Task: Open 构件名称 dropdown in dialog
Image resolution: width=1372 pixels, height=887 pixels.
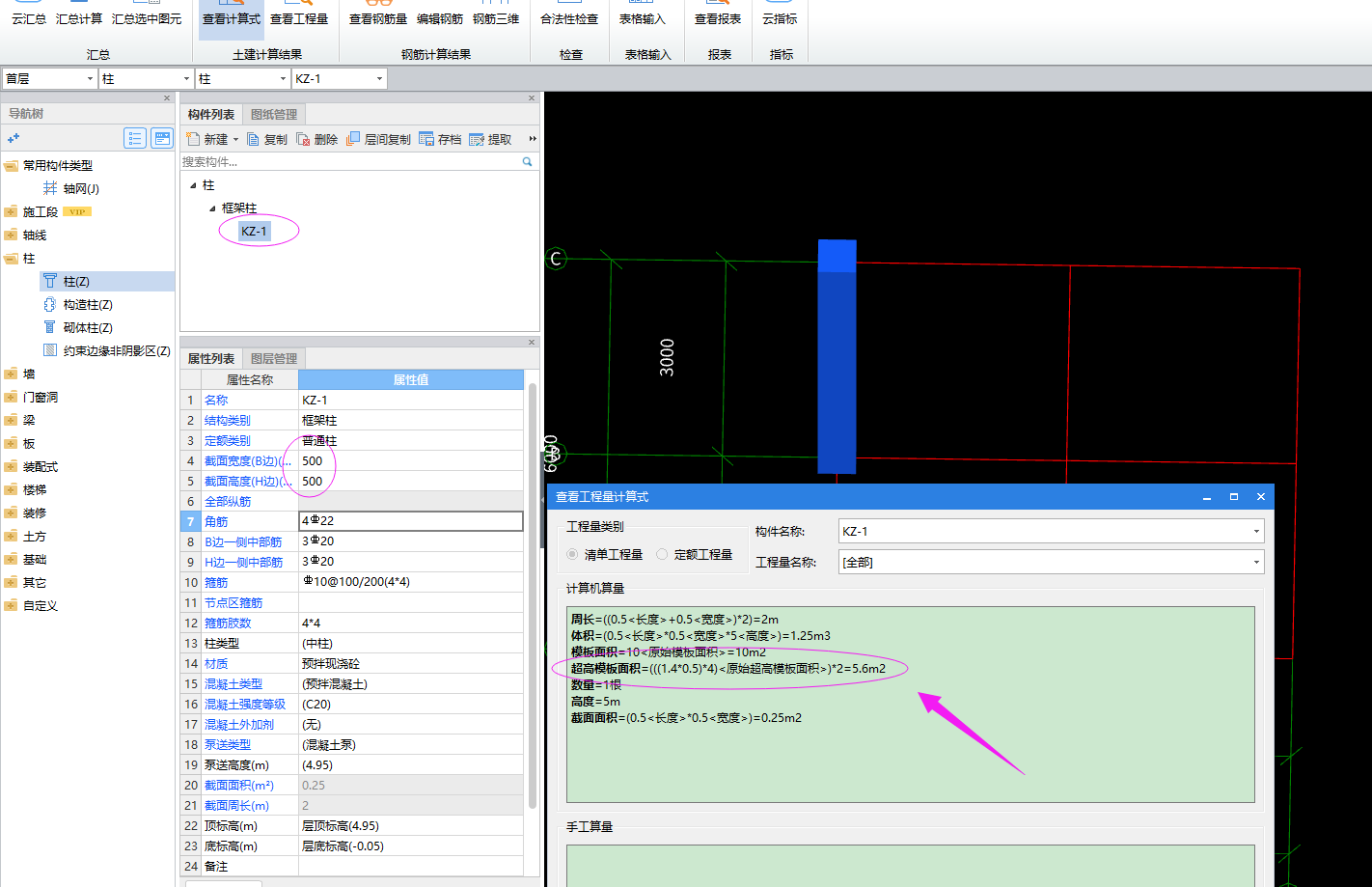Action: tap(1256, 531)
